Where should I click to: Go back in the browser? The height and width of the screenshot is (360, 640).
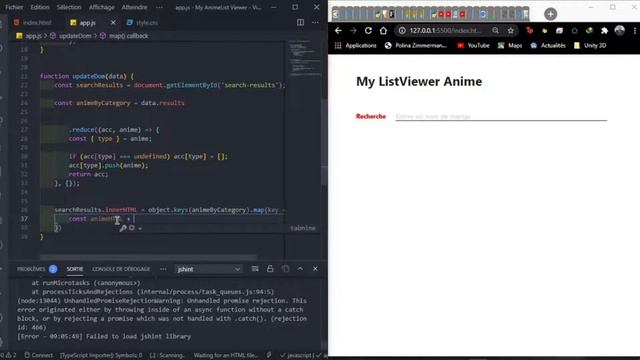pos(338,31)
